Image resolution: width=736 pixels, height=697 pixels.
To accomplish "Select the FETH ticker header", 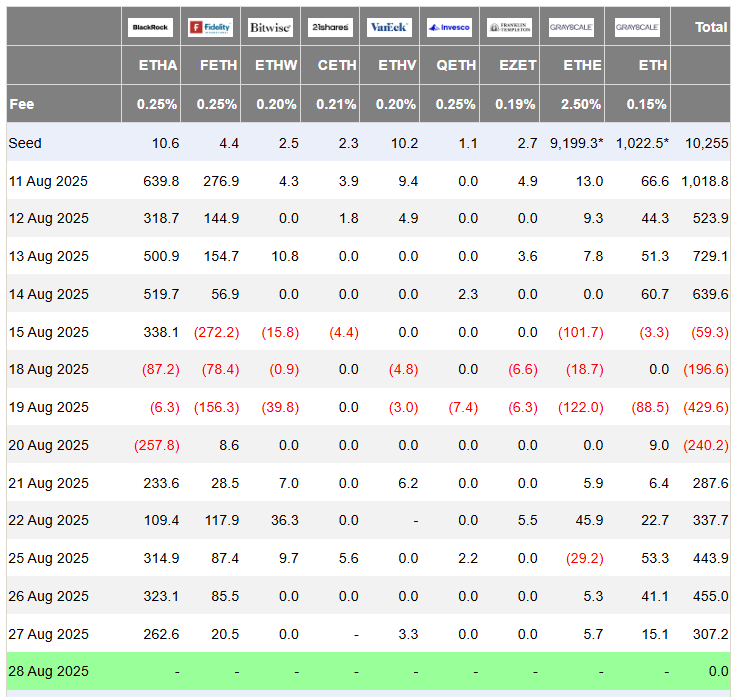I will 218,65.
